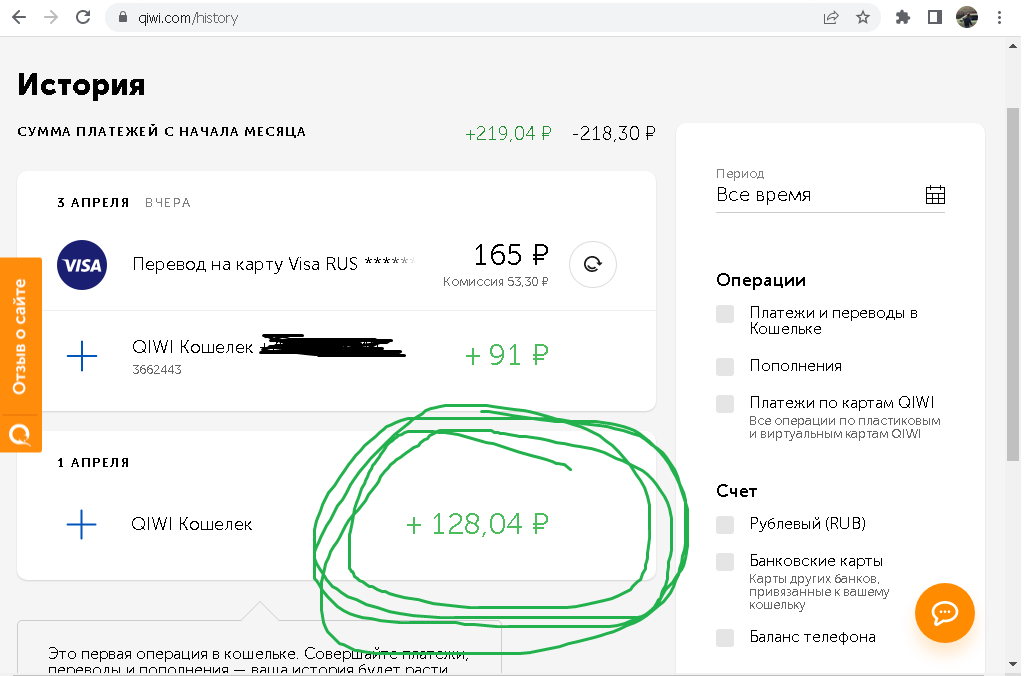Click the plus icon of +91 ₽ top-up
Screen dimensions: 1024x676
coord(82,356)
